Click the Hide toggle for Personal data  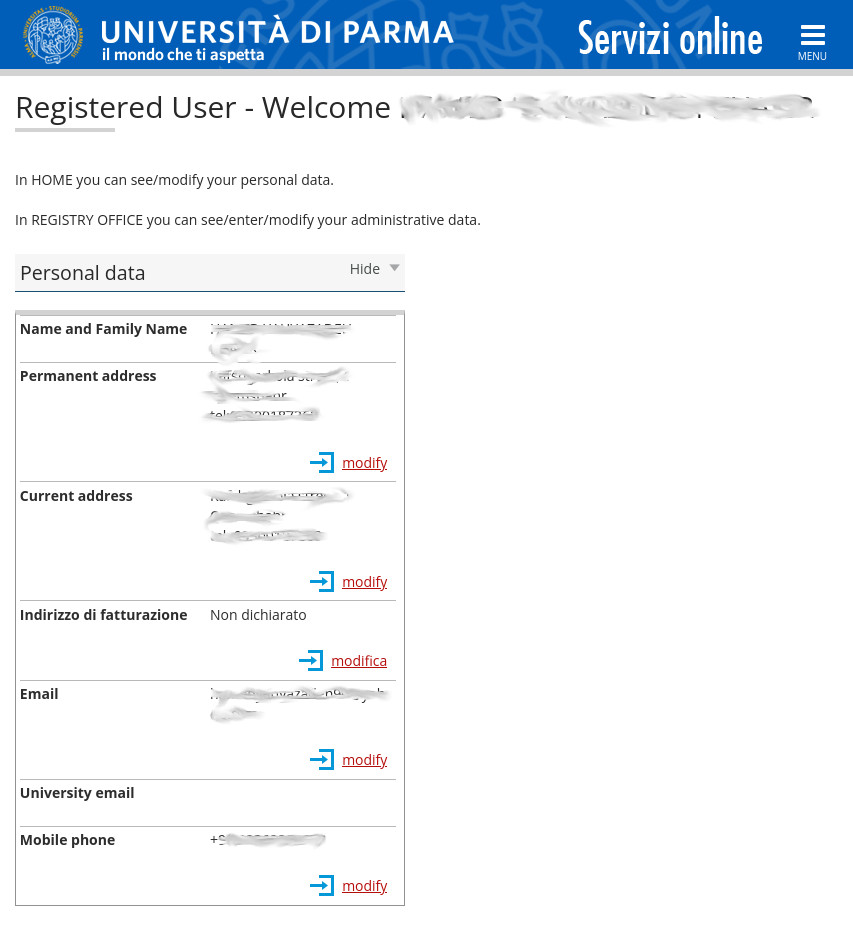coord(365,269)
